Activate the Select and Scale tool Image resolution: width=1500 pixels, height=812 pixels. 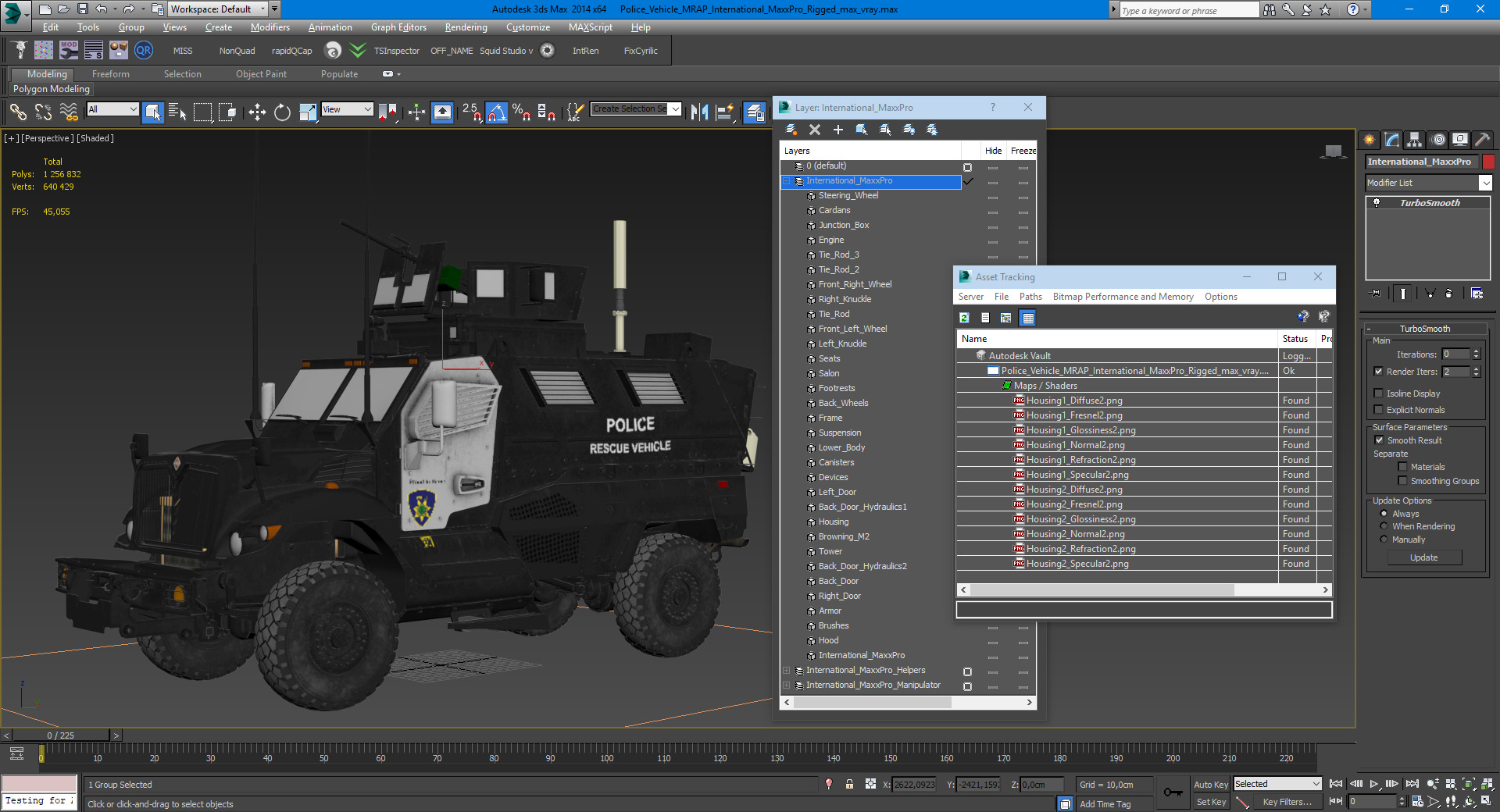click(x=307, y=112)
